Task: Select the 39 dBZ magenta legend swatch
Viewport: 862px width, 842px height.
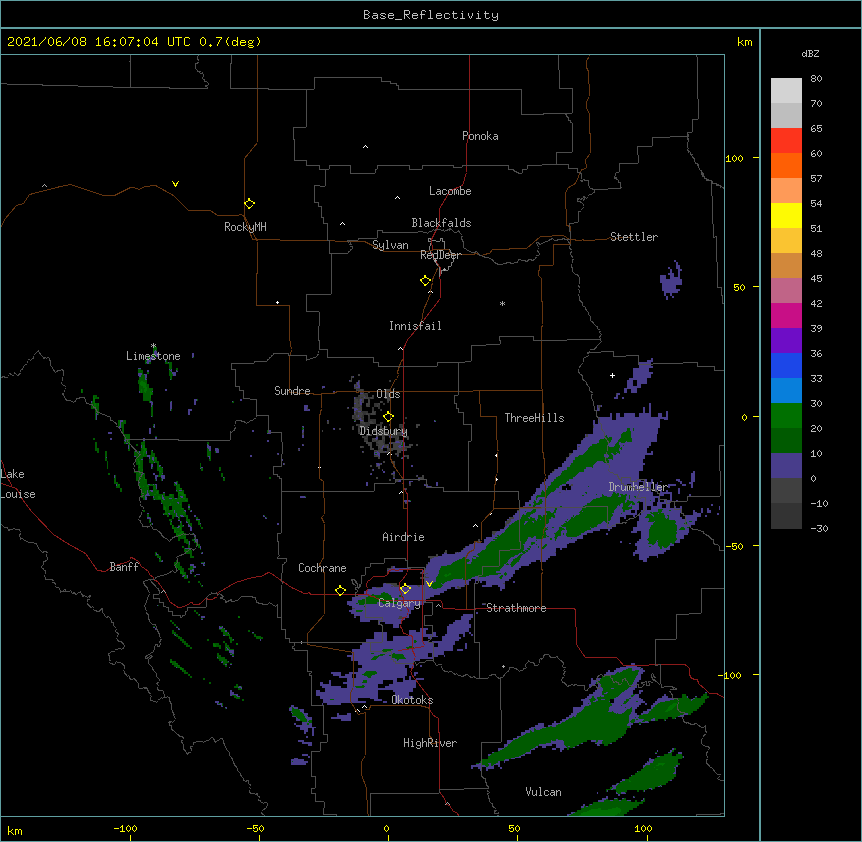Action: point(786,315)
